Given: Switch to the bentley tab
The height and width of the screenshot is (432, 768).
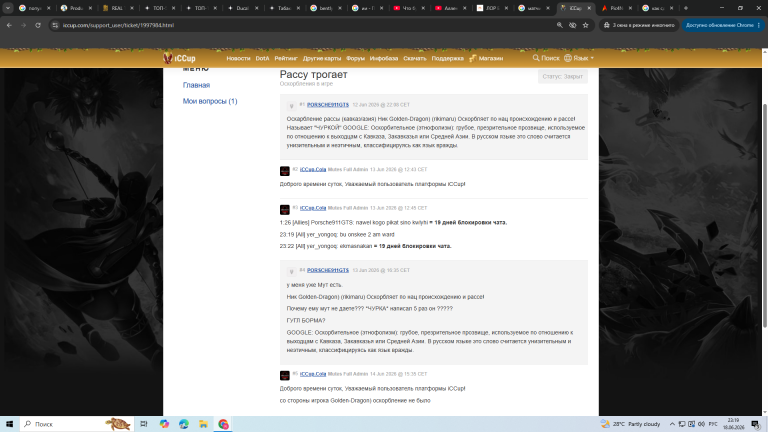Looking at the screenshot, I should pyautogui.click(x=327, y=8).
